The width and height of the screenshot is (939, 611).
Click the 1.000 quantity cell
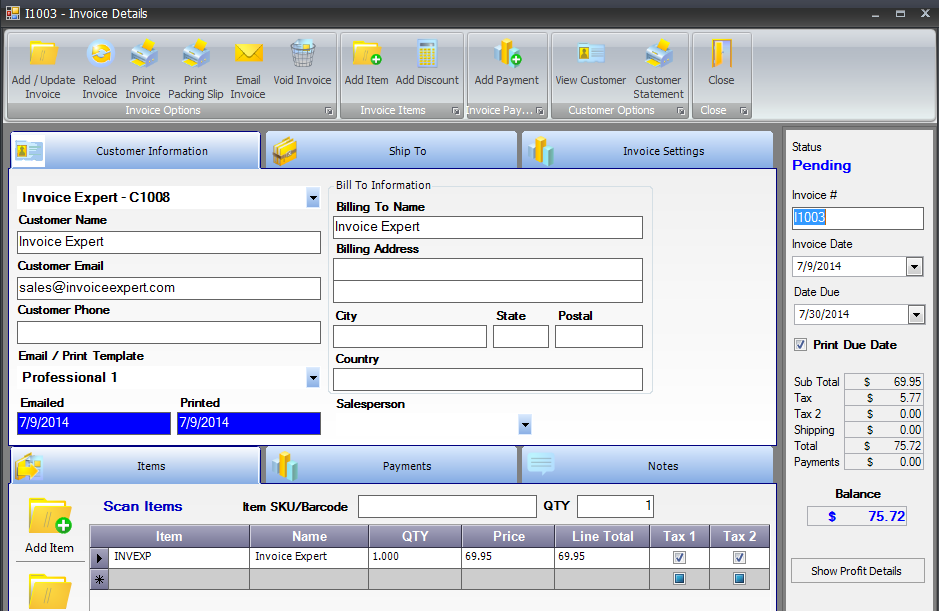tap(415, 558)
